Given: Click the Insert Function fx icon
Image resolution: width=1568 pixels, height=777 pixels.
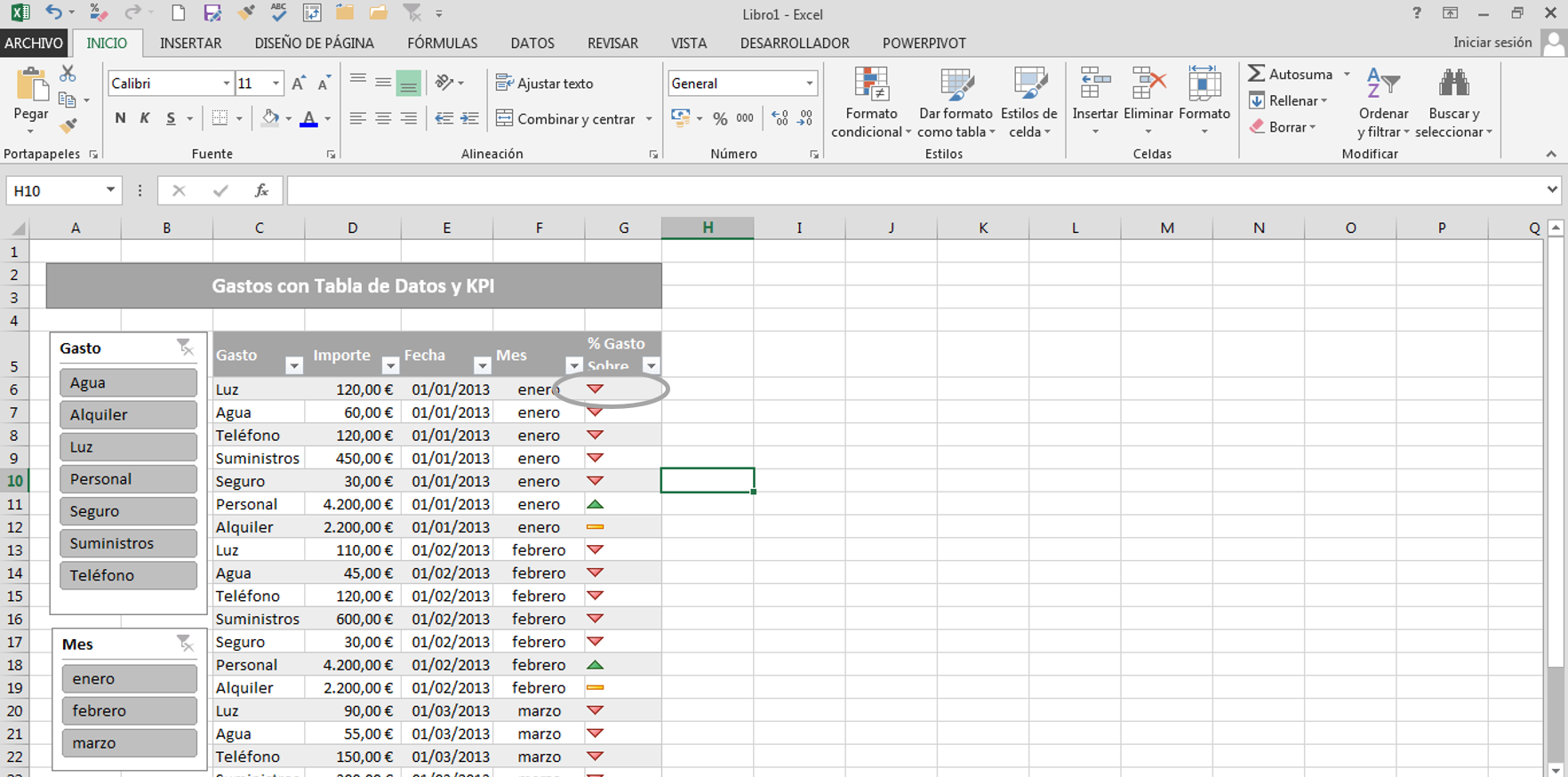Looking at the screenshot, I should point(261,190).
